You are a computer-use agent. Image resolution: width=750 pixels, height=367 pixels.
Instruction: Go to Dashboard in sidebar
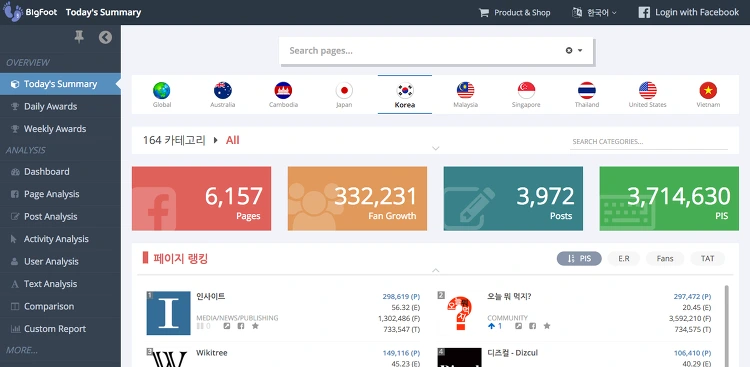(x=60, y=171)
